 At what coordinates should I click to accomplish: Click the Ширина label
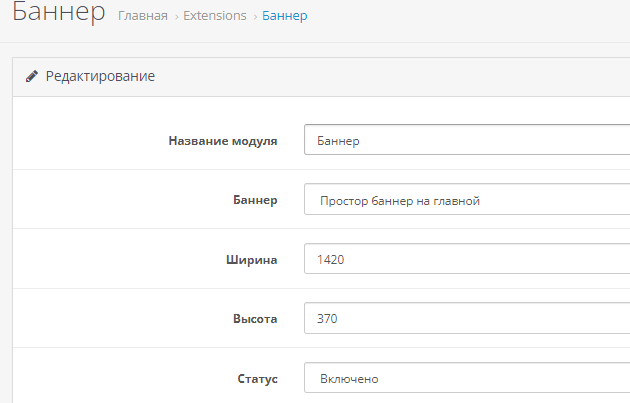click(251, 260)
